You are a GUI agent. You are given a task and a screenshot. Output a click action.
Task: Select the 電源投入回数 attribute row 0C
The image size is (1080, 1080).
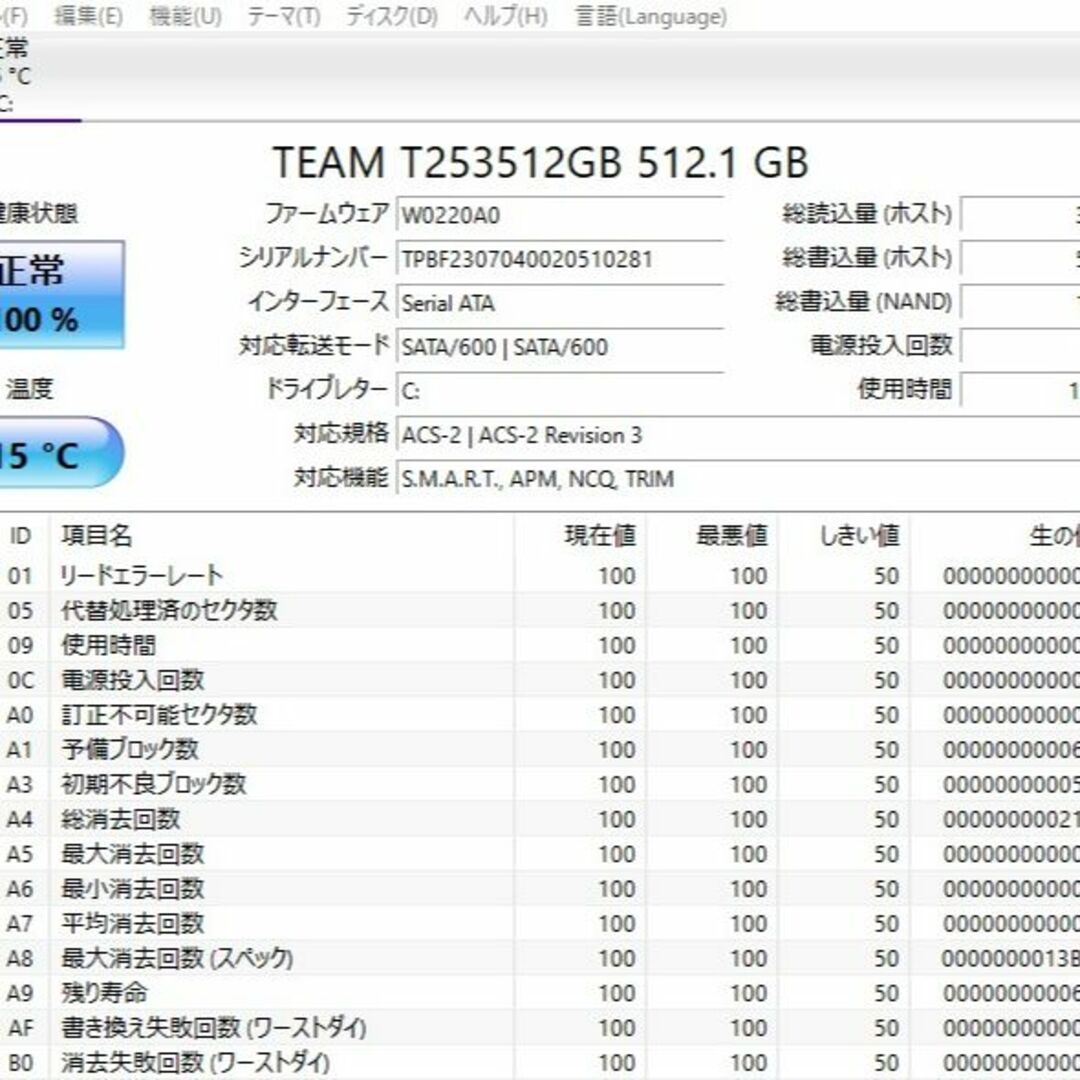tap(540, 680)
